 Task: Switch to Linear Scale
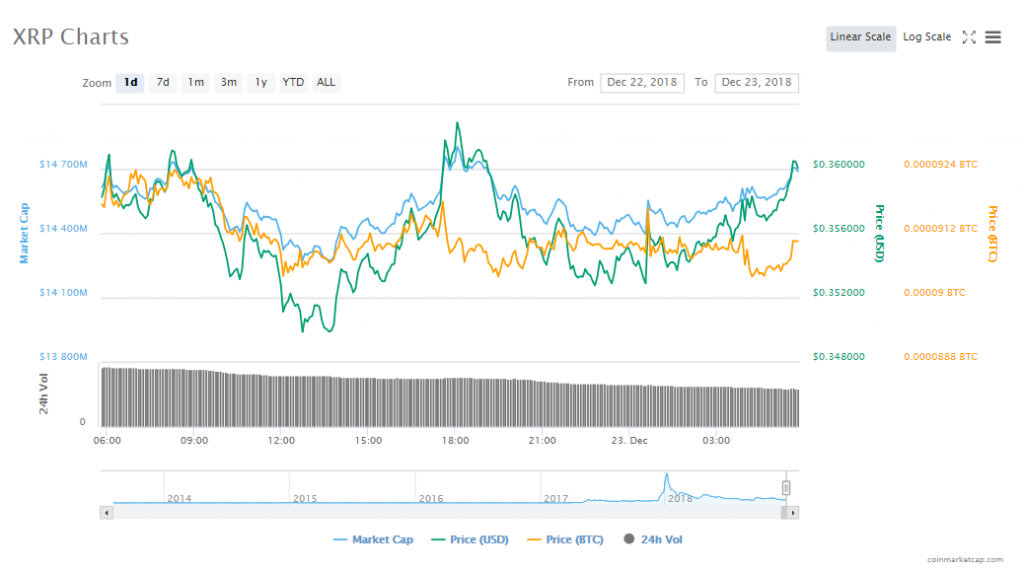[x=860, y=37]
